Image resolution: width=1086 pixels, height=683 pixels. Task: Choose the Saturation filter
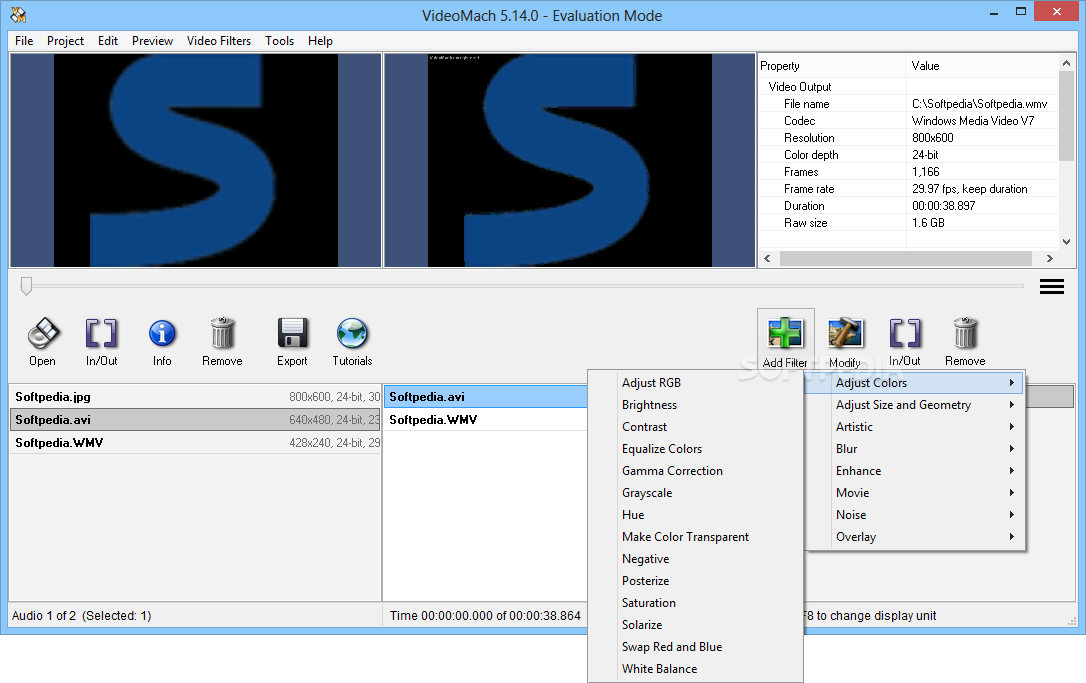(x=695, y=603)
